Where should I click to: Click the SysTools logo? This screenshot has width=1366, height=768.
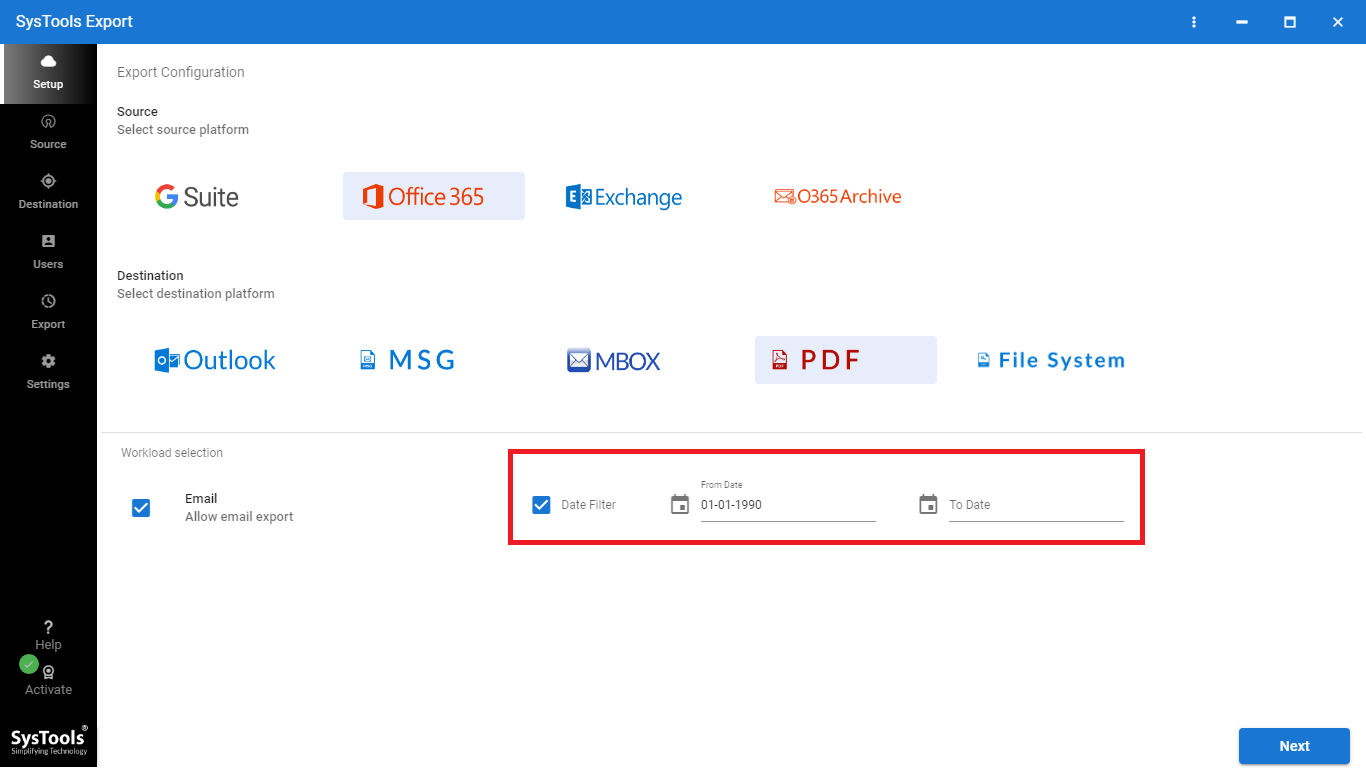click(x=49, y=740)
